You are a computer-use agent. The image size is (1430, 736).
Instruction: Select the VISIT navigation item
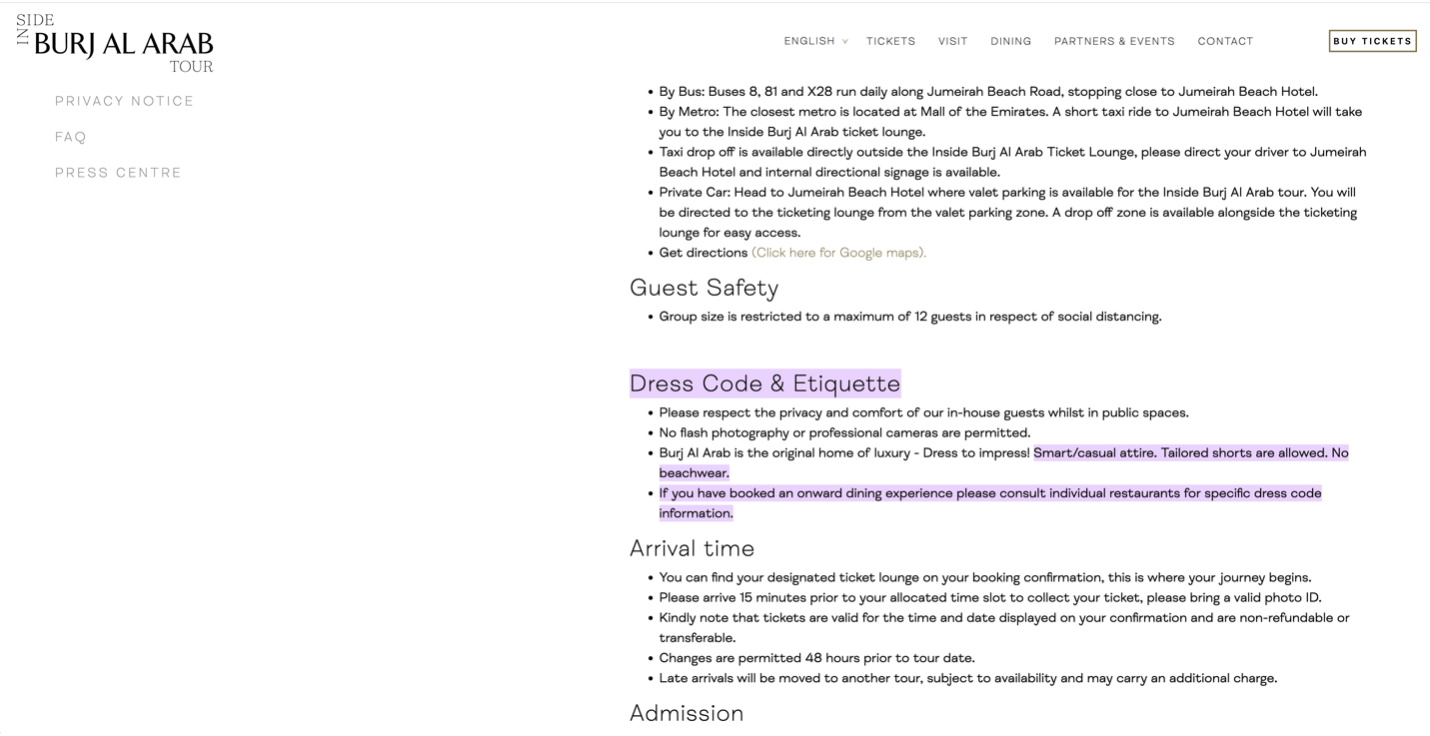point(952,41)
